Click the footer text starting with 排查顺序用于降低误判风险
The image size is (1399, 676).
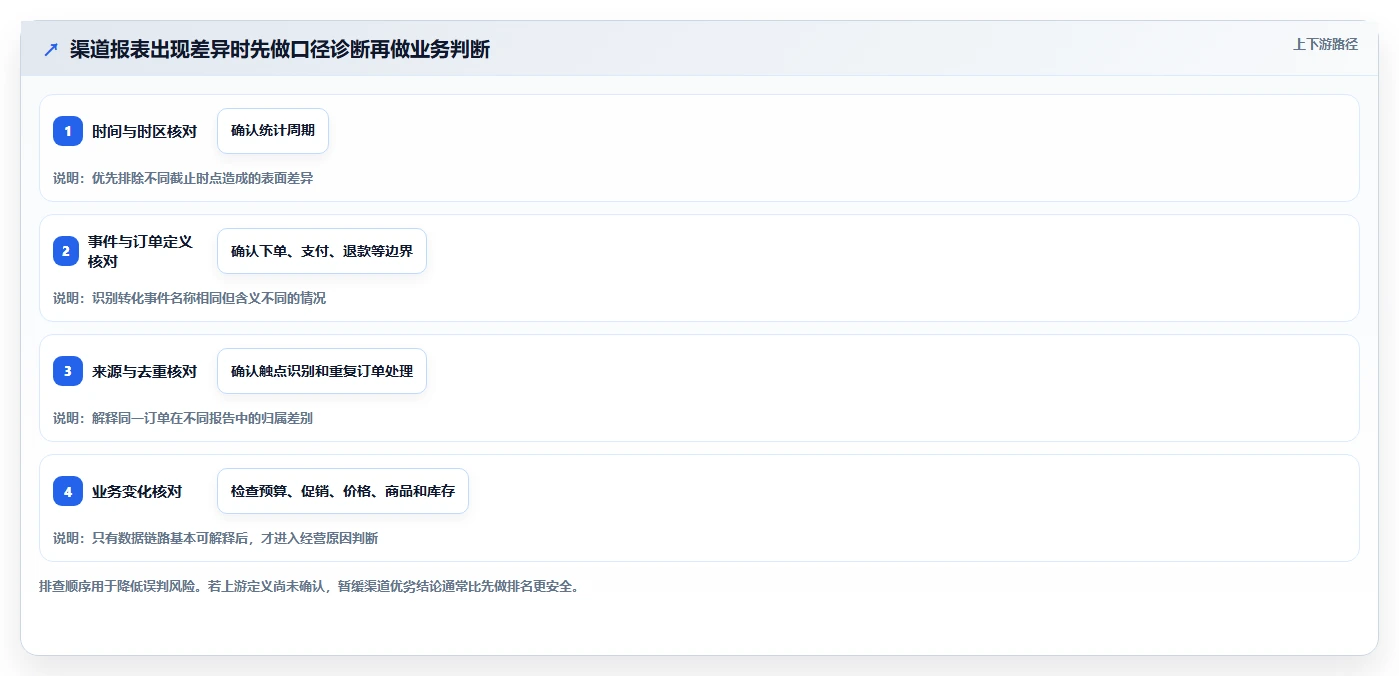(x=309, y=586)
